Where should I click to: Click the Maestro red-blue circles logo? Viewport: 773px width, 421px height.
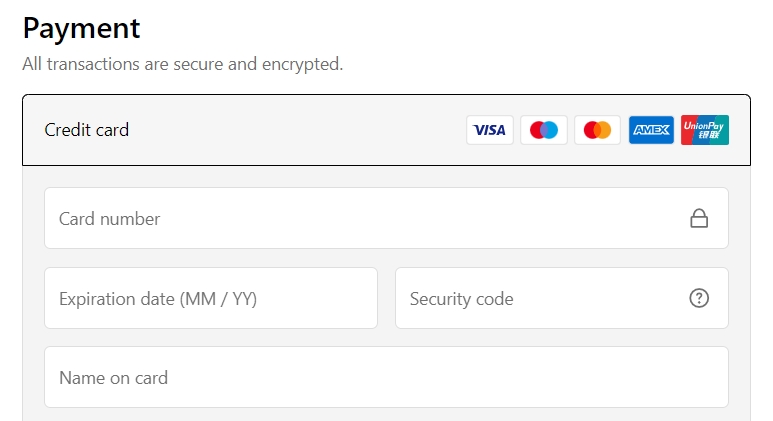[x=544, y=130]
